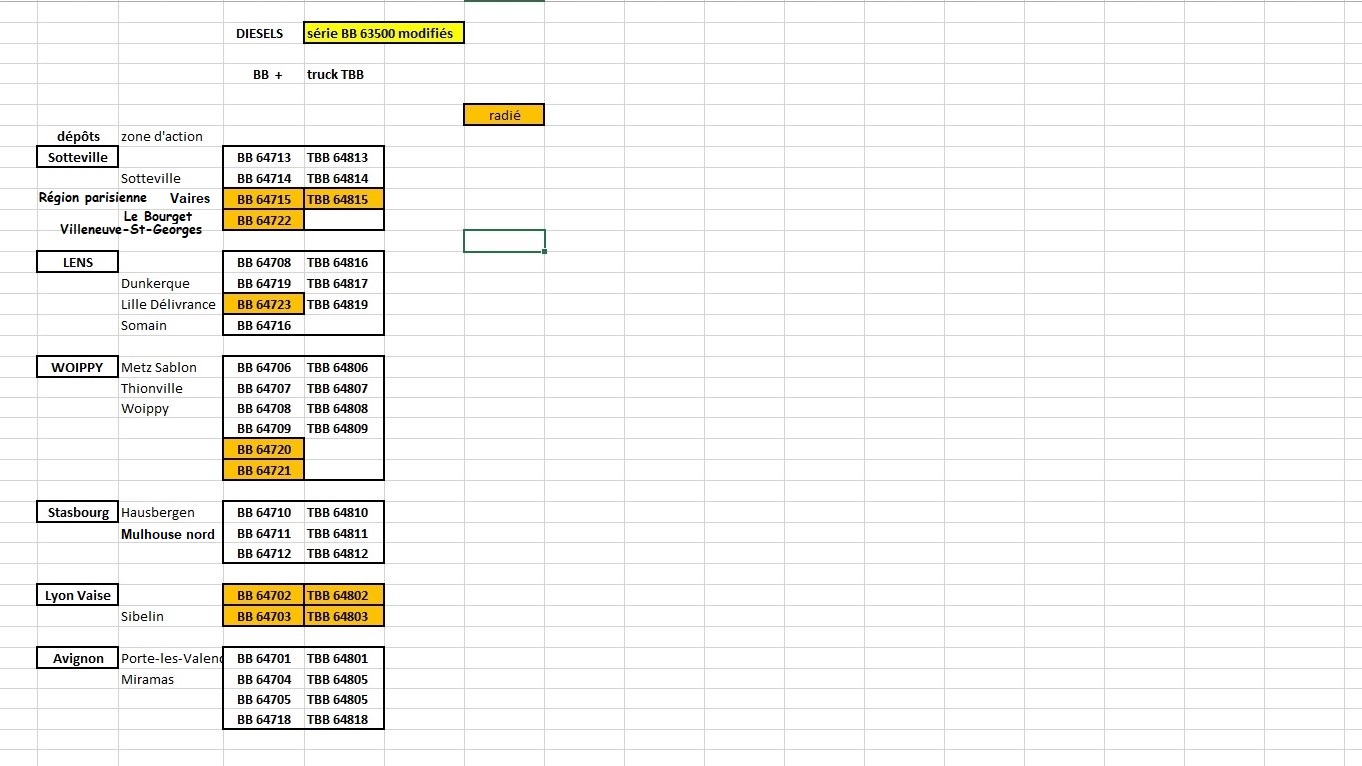
Task: Select cell BB 64711
Action: click(264, 533)
